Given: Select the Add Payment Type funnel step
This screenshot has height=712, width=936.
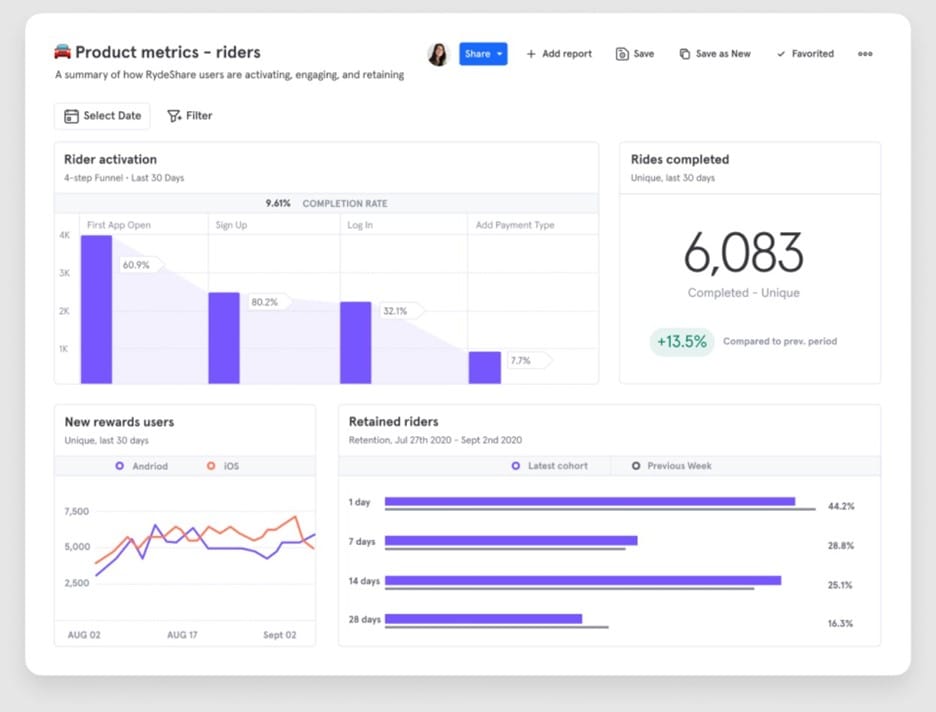Looking at the screenshot, I should click(514, 225).
